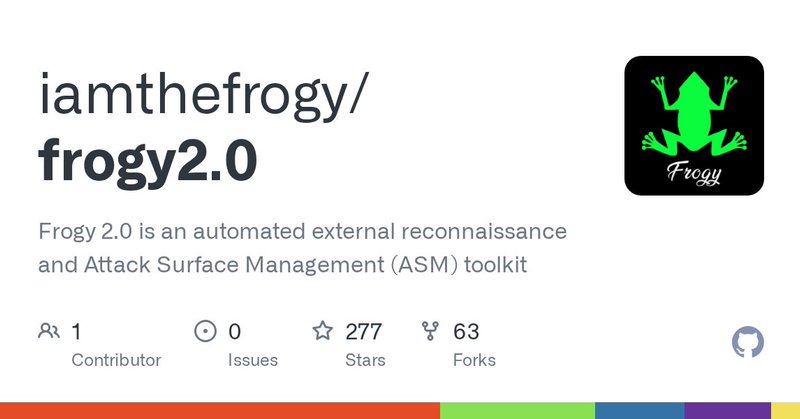Viewport: 800px width, 419px height.
Task: Click the contributor count of 1
Action: coord(77,331)
